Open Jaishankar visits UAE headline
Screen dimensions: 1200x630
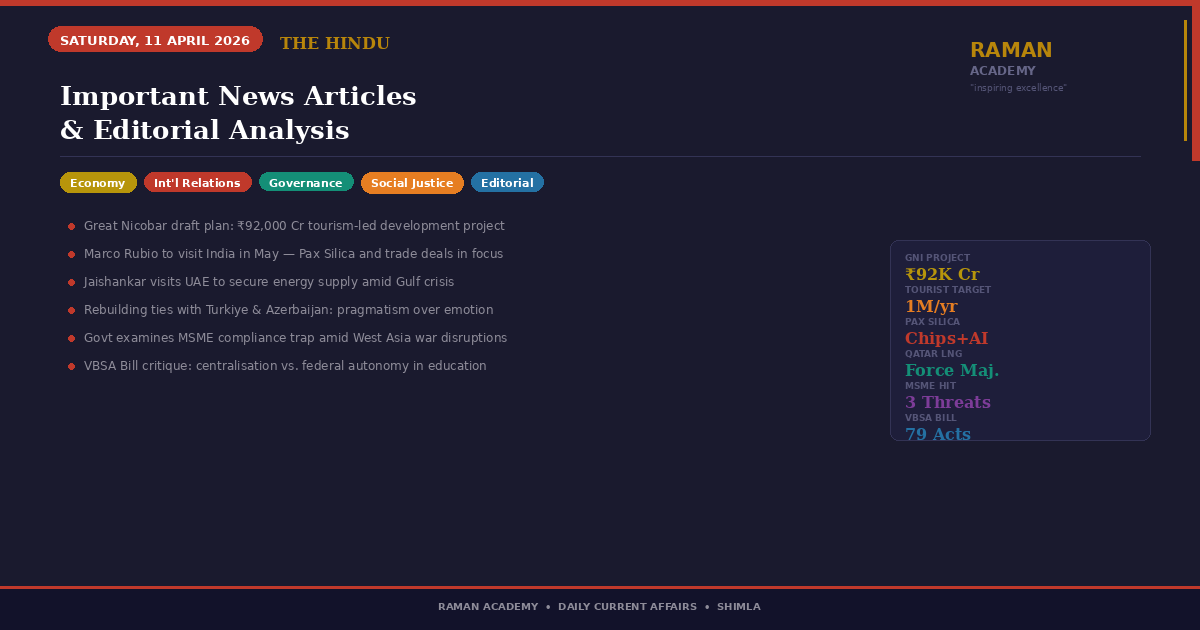(269, 282)
